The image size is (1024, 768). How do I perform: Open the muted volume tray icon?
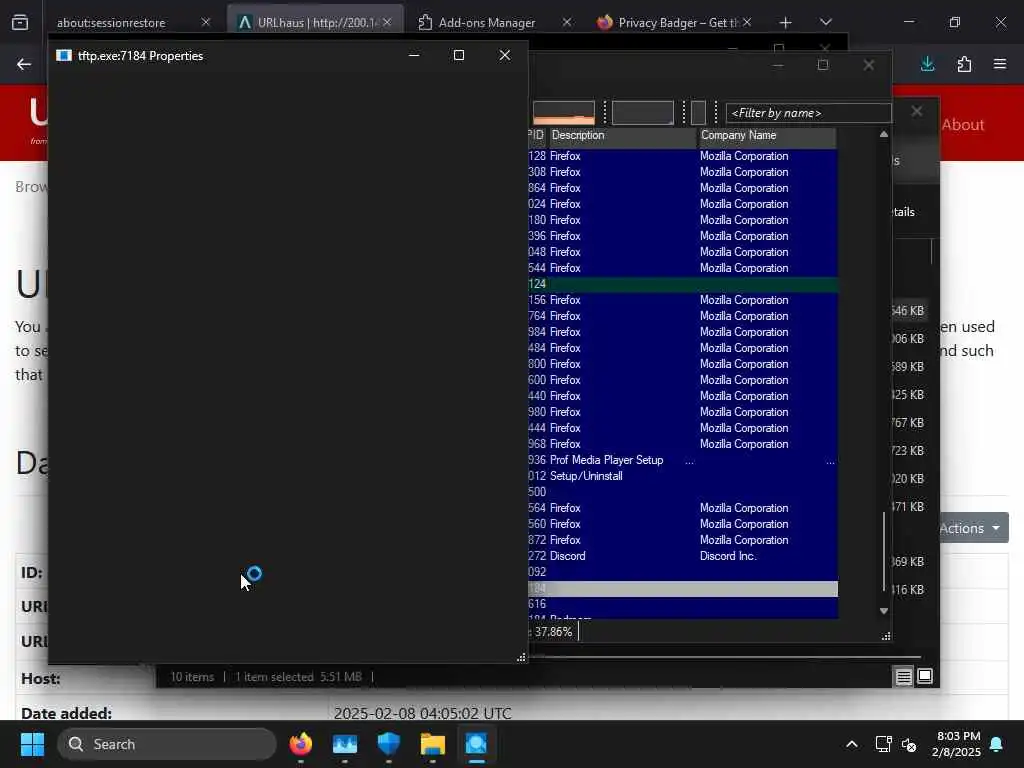point(909,744)
